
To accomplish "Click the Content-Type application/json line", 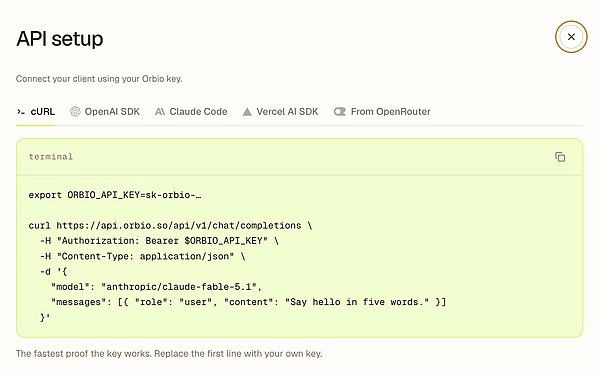I will tap(142, 256).
